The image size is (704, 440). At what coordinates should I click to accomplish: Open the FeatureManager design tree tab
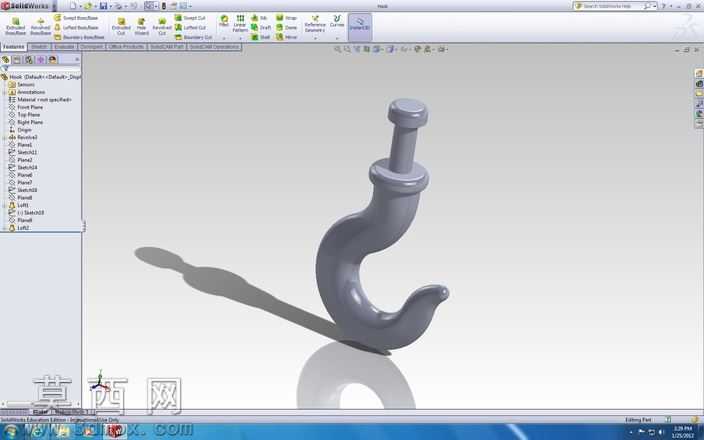(6, 60)
